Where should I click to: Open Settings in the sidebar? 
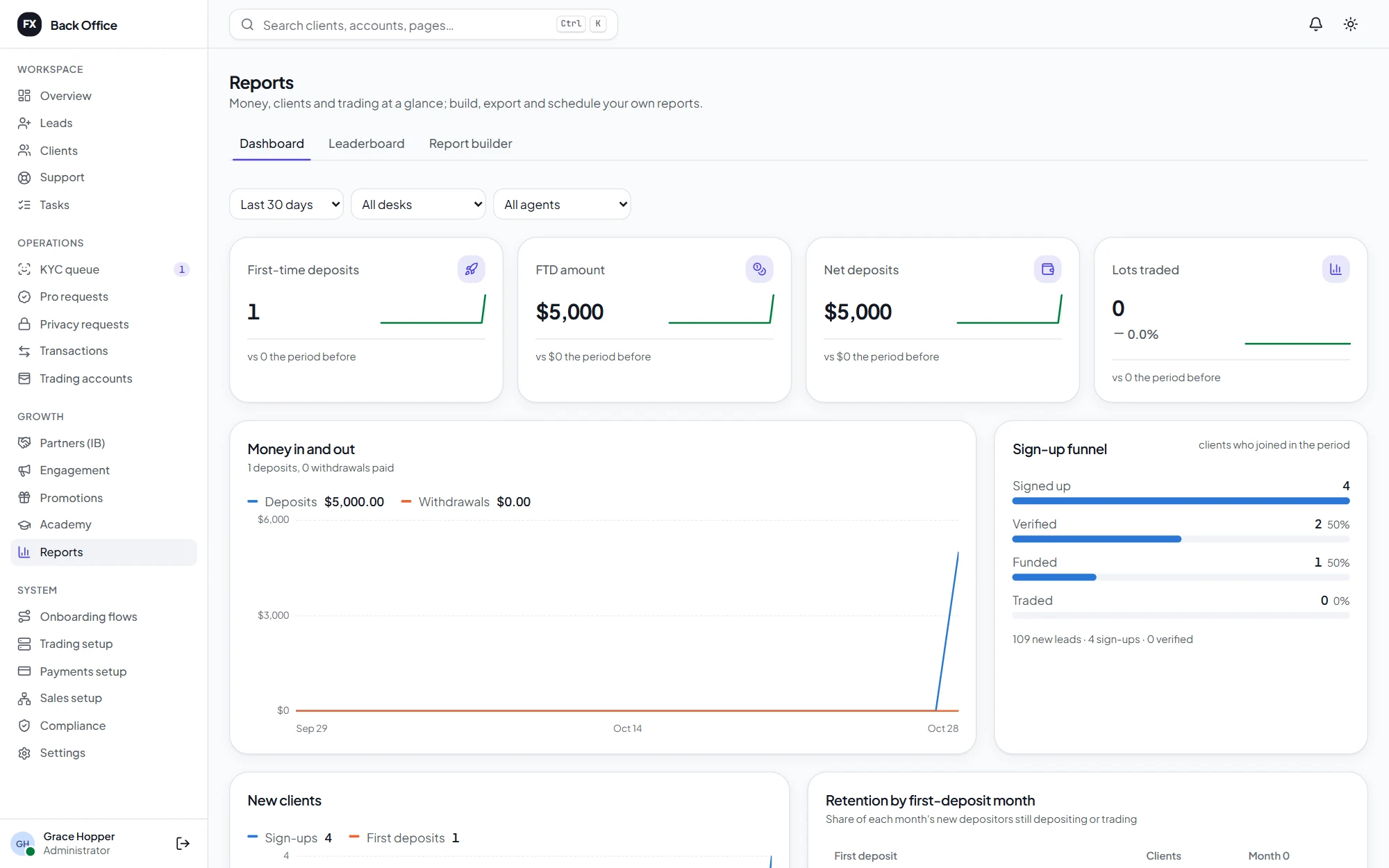103,753
